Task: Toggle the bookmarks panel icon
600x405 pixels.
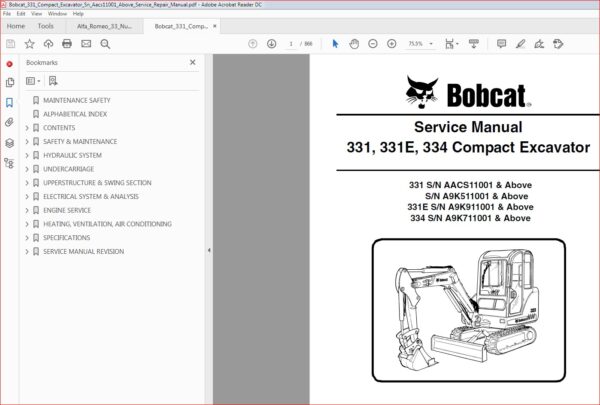Action: coord(10,103)
